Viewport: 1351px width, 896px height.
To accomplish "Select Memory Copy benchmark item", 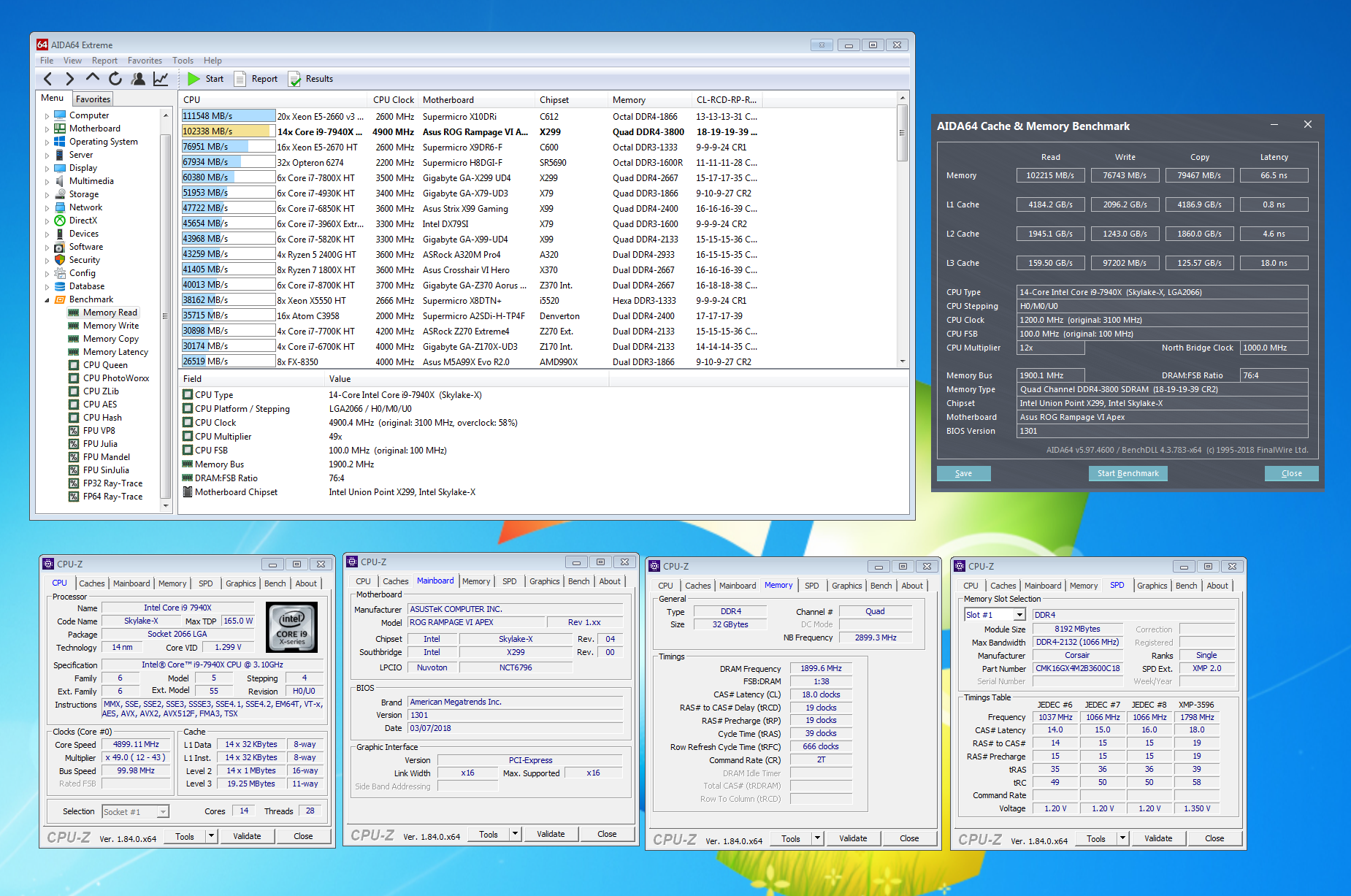I will pos(111,339).
